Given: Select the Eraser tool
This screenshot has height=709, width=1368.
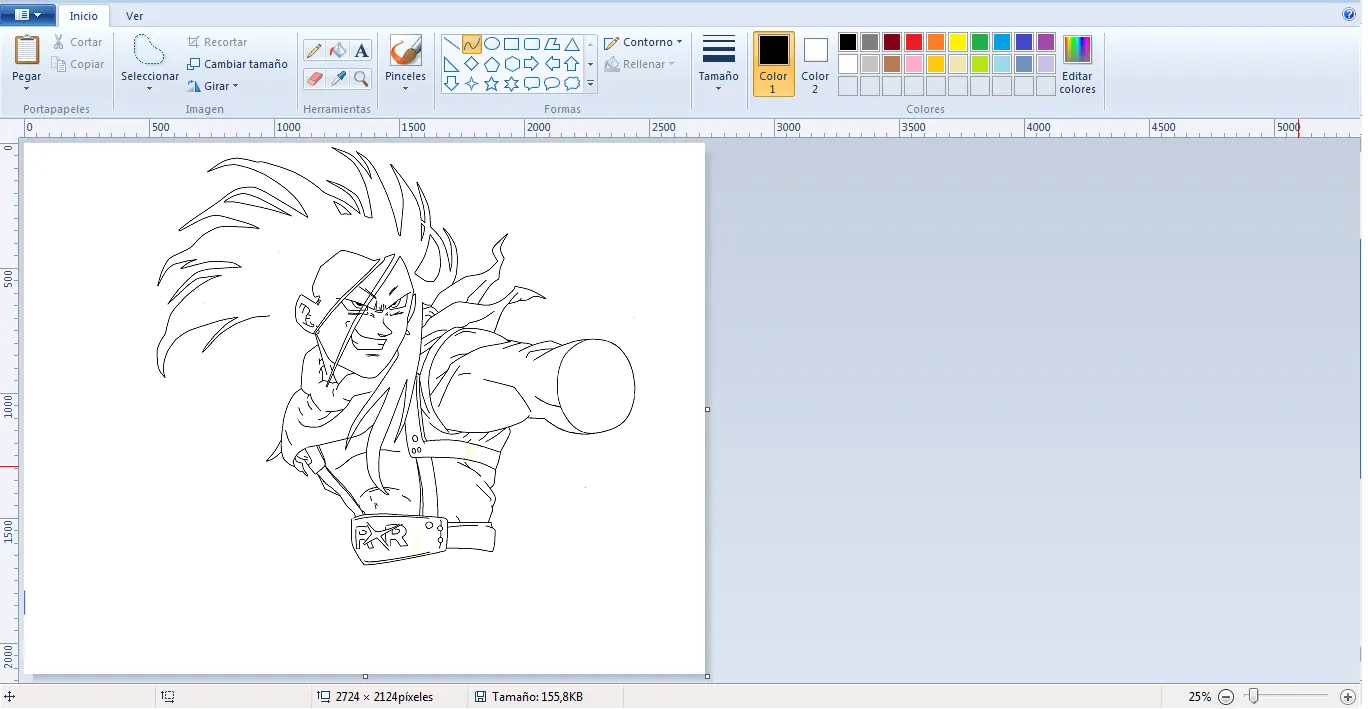Looking at the screenshot, I should point(314,78).
